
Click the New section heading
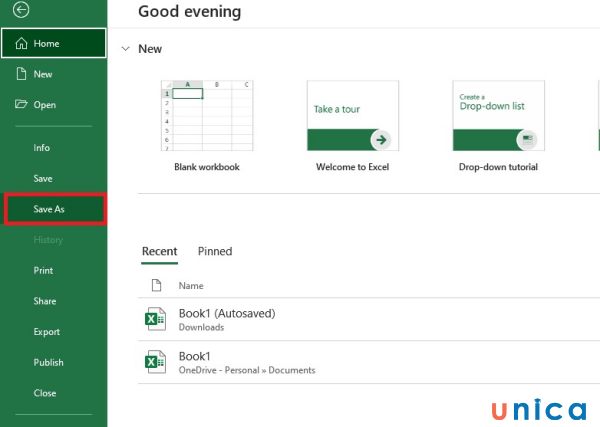tap(150, 49)
